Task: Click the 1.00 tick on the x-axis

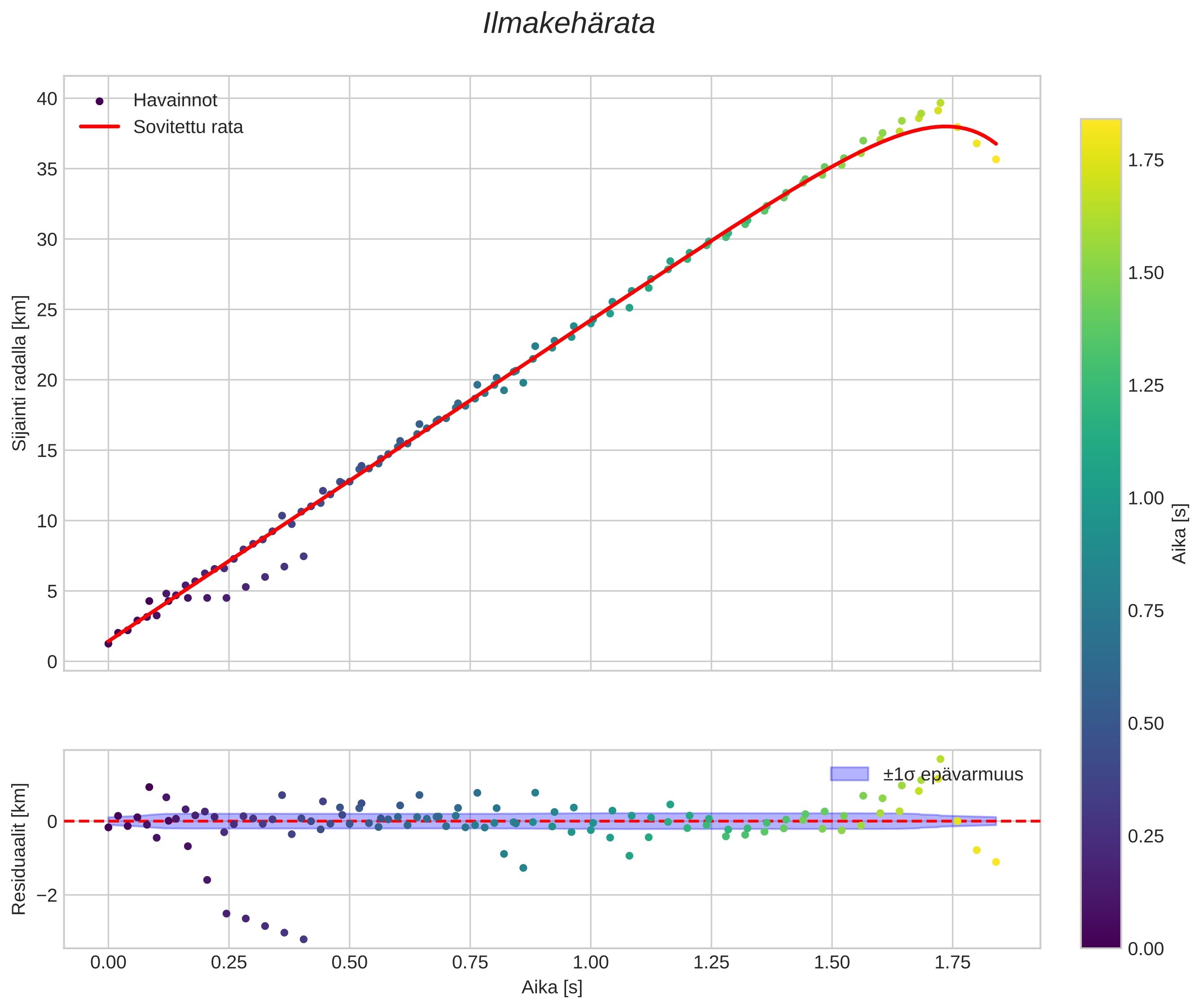Action: [x=590, y=963]
